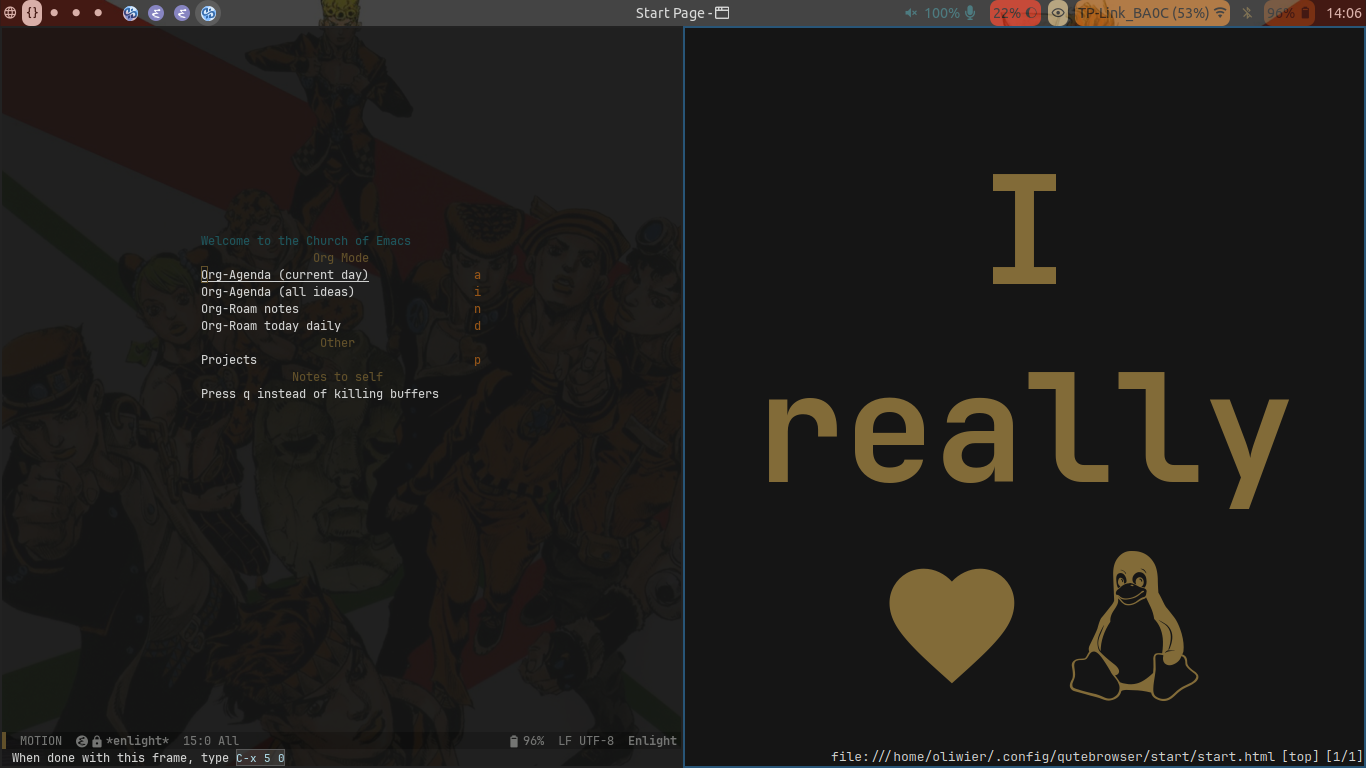The image size is (1366, 768).
Task: Open Org-Roam today daily entry
Action: click(x=271, y=326)
